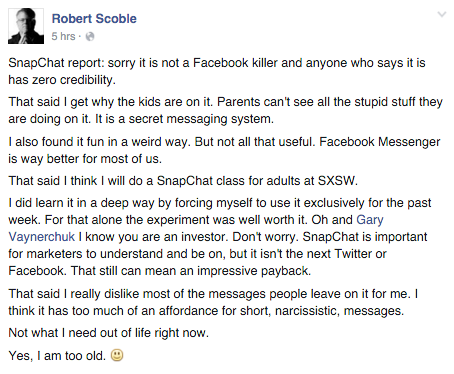Open the '5 hrs' timestamp permalink
Image resolution: width=454 pixels, height=374 pixels.
pyautogui.click(x=63, y=36)
